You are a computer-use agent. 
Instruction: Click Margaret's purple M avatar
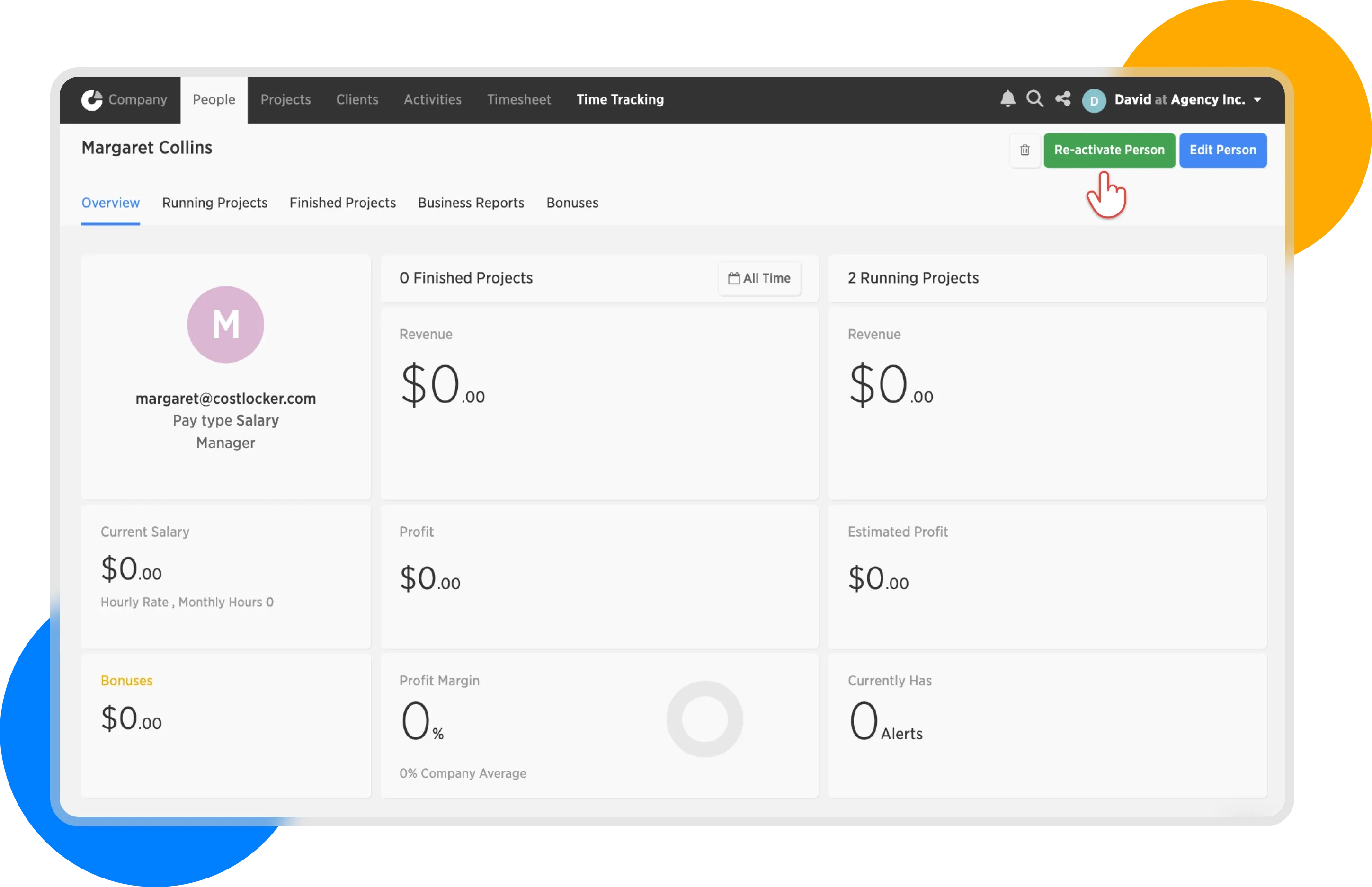pyautogui.click(x=226, y=325)
